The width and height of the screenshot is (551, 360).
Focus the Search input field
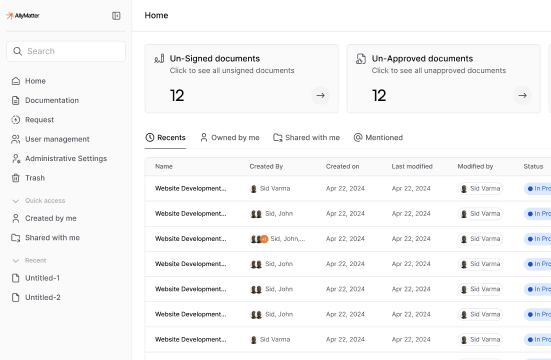click(x=66, y=51)
